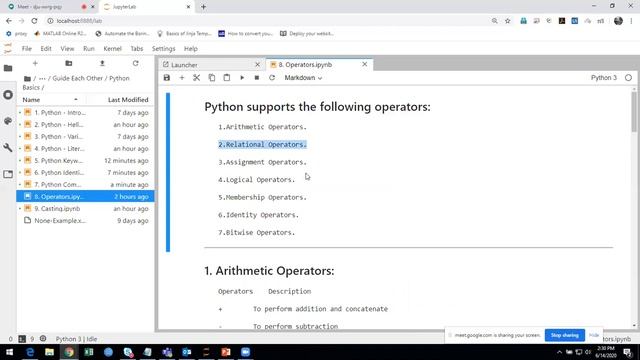Open the Help menu

click(x=191, y=49)
